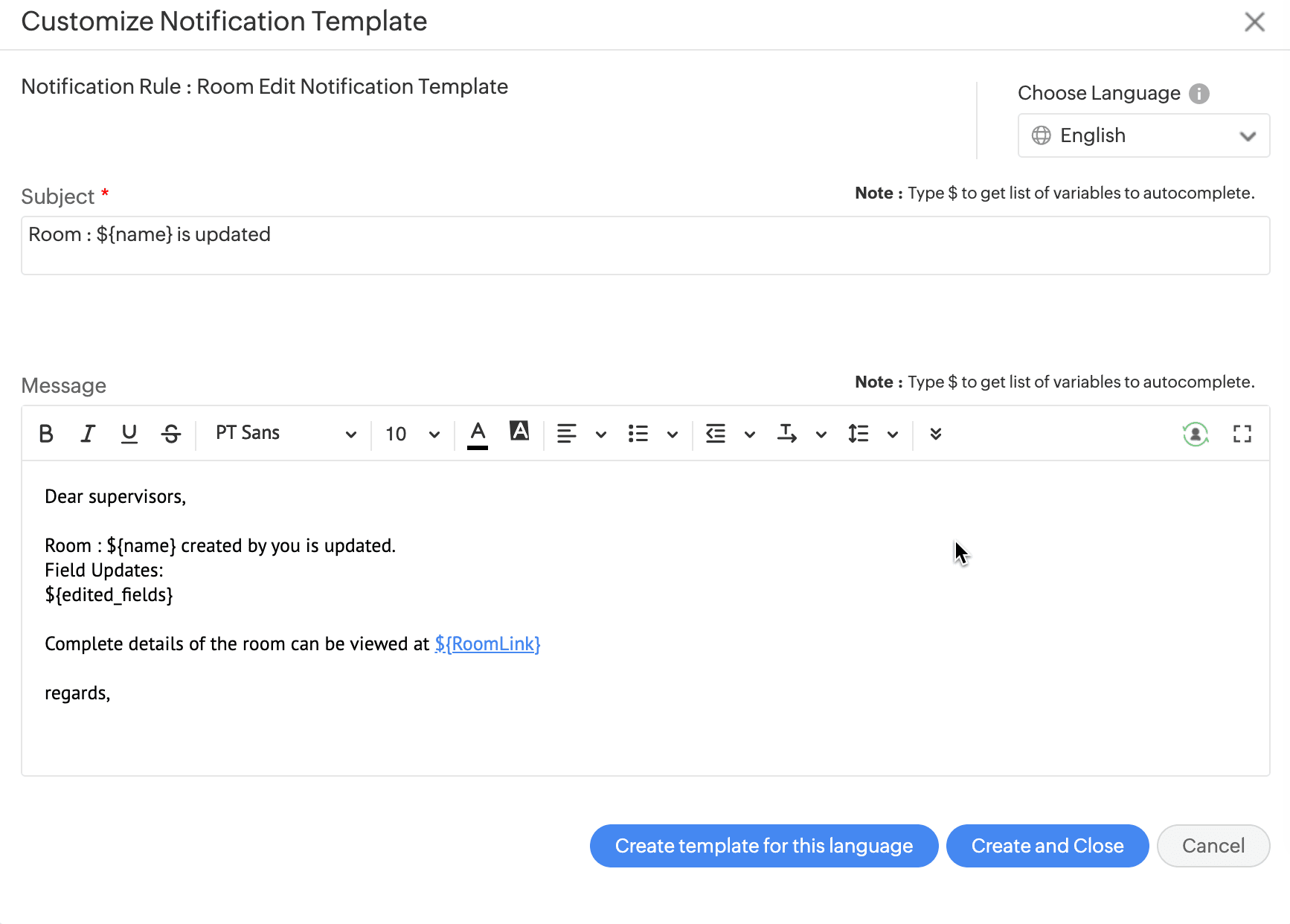Click the Choose Language info icon
The image size is (1290, 924).
click(1198, 94)
